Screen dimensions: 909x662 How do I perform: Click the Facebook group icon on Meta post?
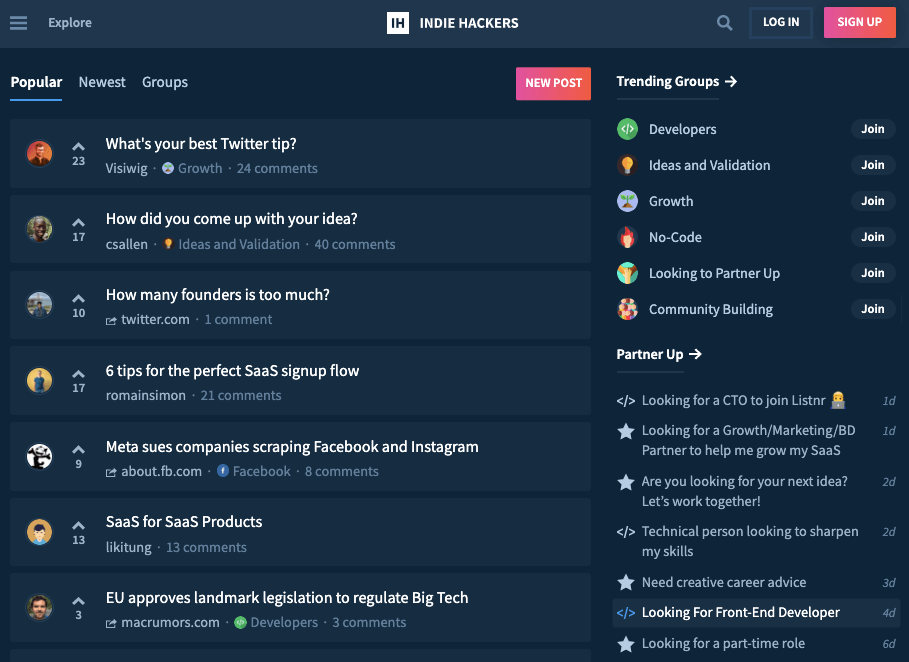pos(223,471)
